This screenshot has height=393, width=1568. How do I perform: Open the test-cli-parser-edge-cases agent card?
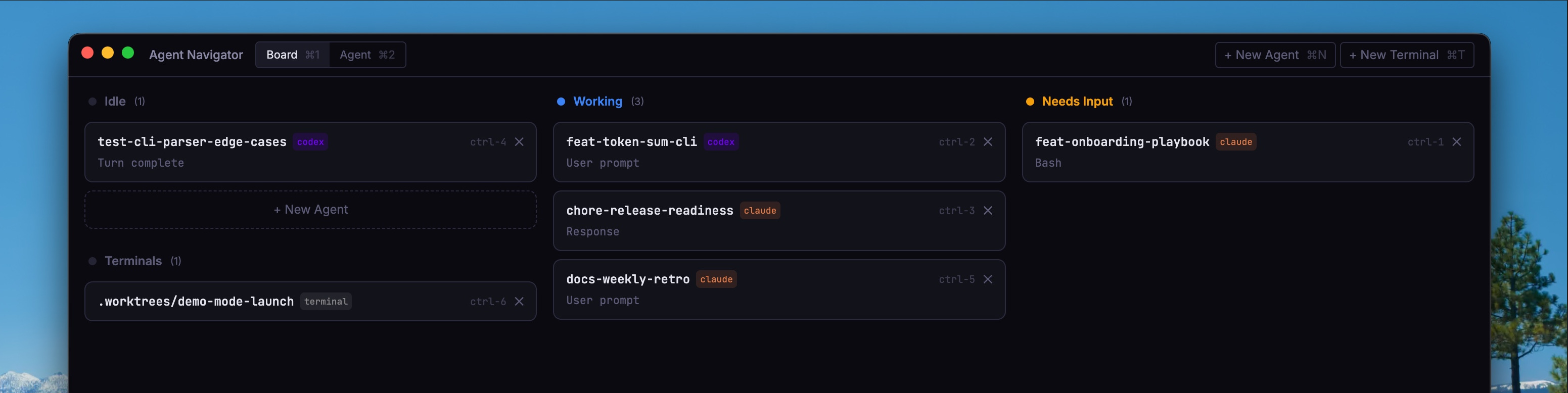[310, 152]
